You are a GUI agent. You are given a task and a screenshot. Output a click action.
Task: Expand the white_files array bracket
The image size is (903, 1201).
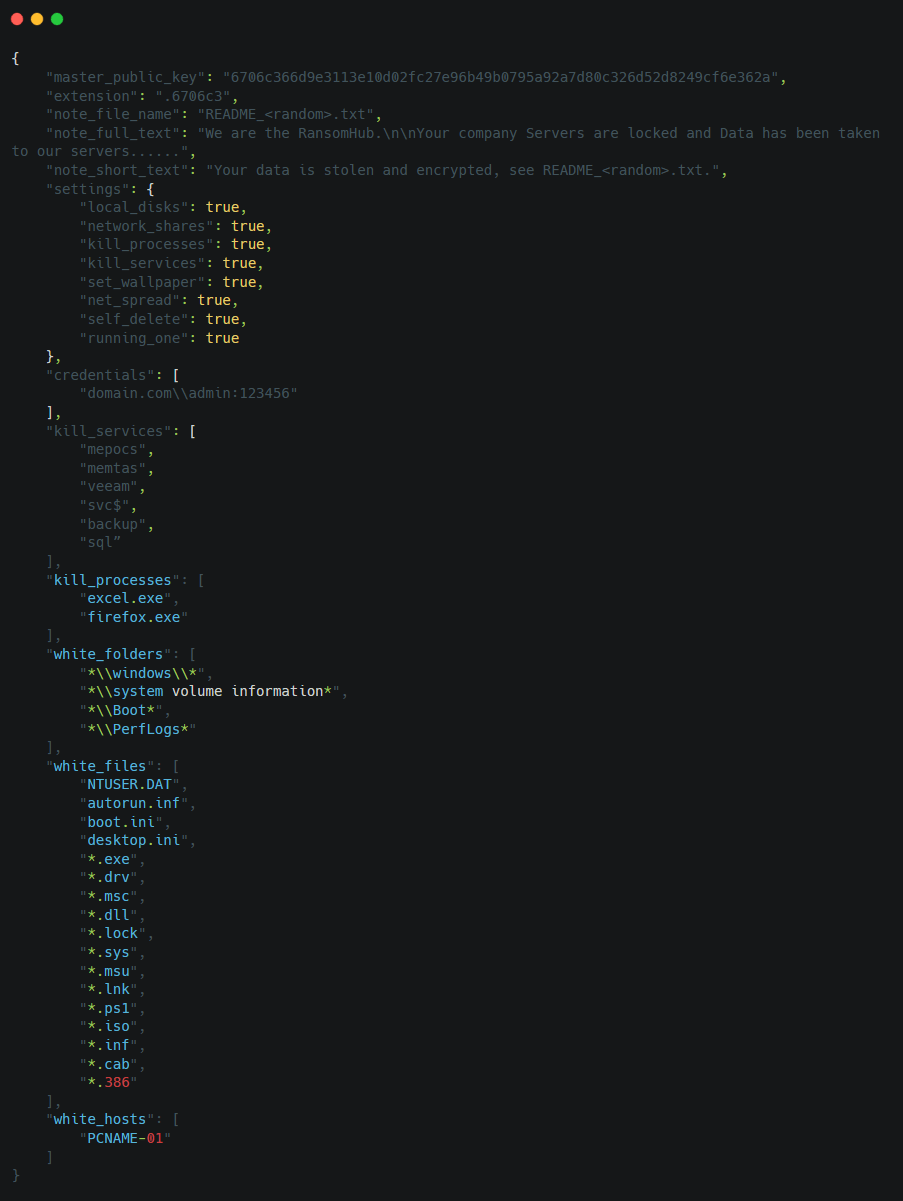point(175,765)
